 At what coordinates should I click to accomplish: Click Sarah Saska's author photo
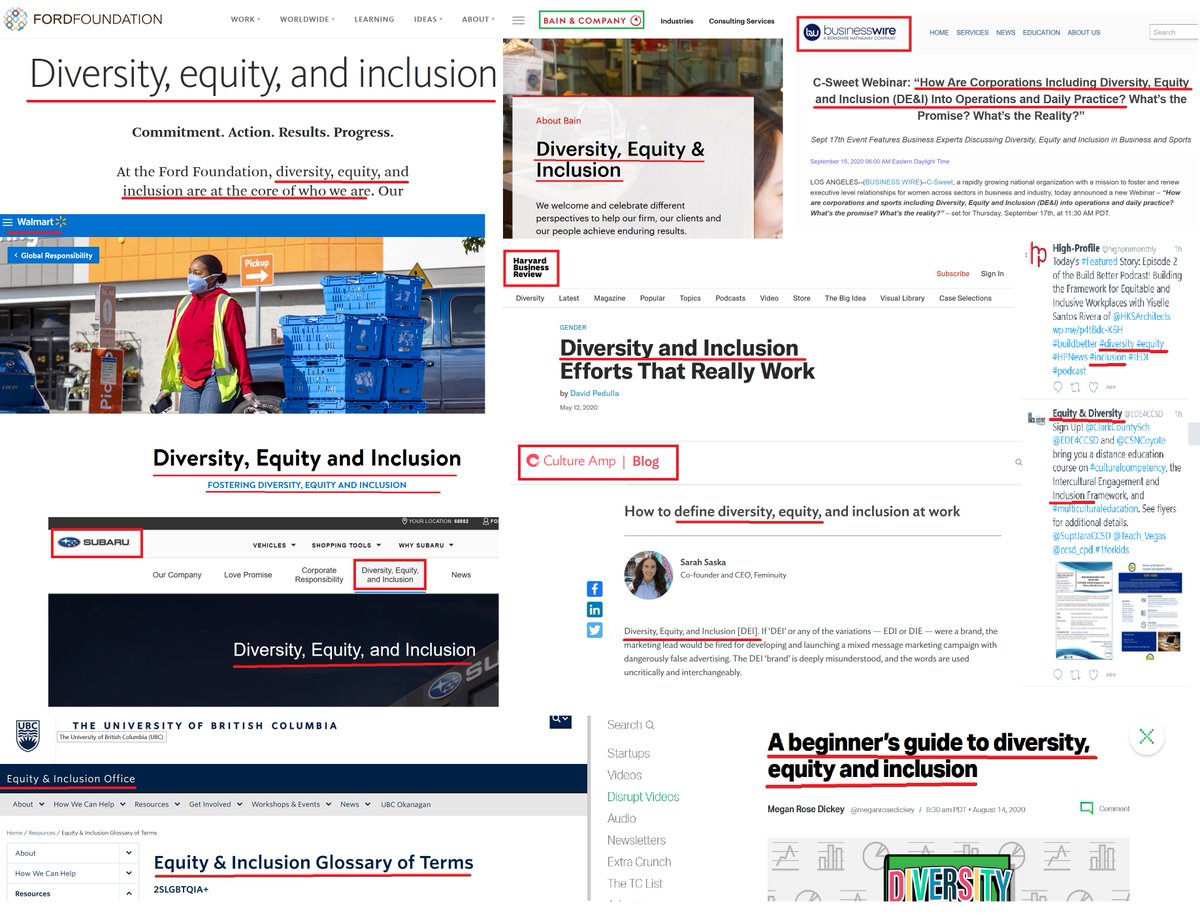648,575
